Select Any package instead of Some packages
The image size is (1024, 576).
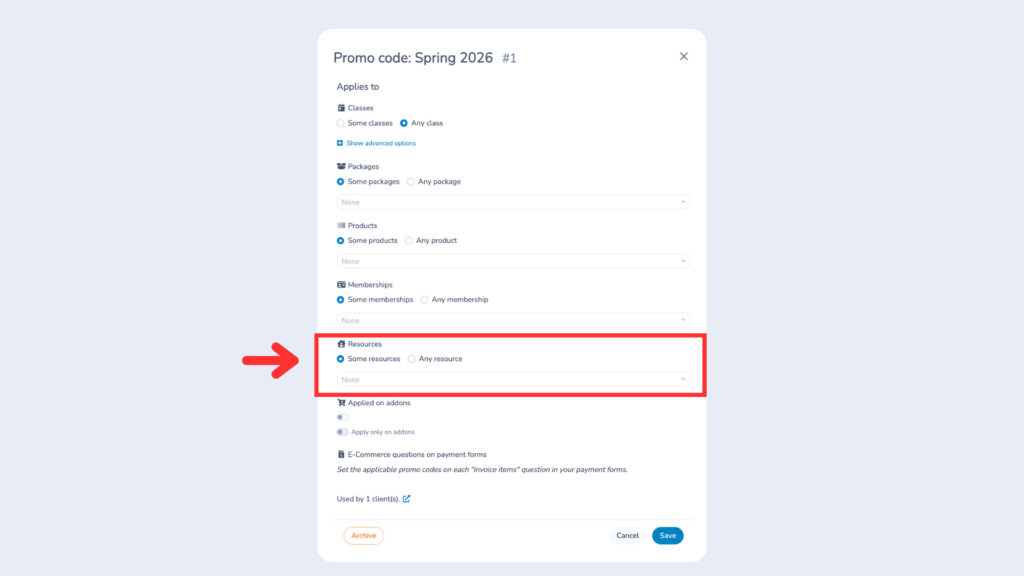(x=410, y=181)
